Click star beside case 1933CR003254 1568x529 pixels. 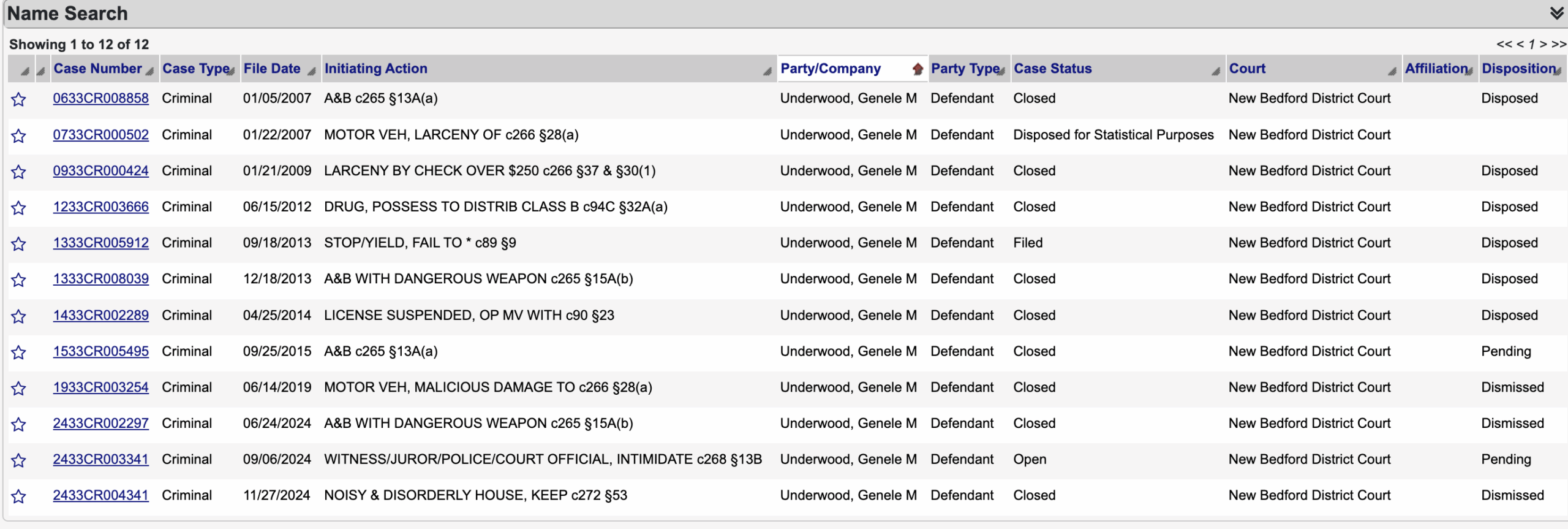coord(19,389)
